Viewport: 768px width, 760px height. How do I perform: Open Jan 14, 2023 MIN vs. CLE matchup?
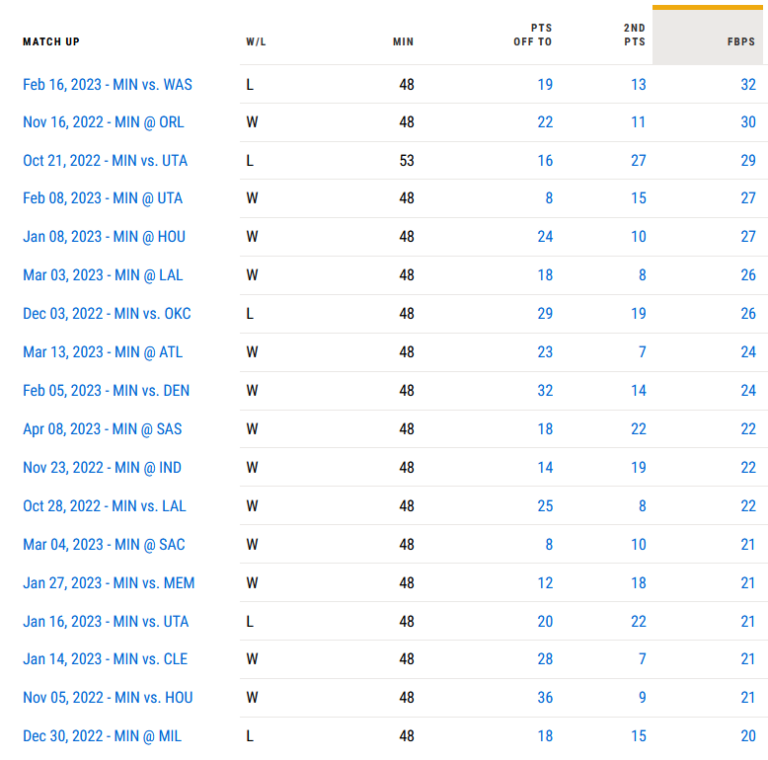tap(105, 659)
